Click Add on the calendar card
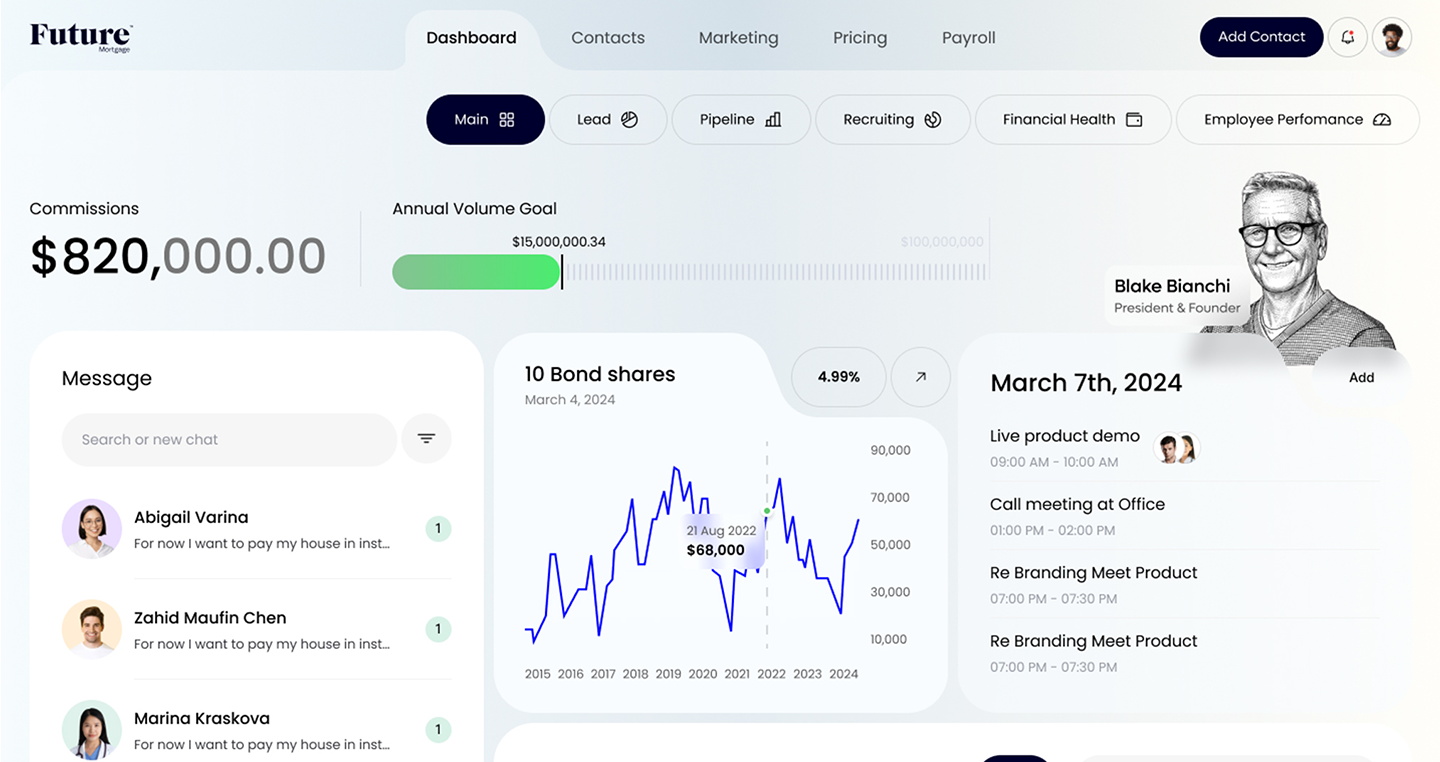The height and width of the screenshot is (762, 1440). 1361,378
